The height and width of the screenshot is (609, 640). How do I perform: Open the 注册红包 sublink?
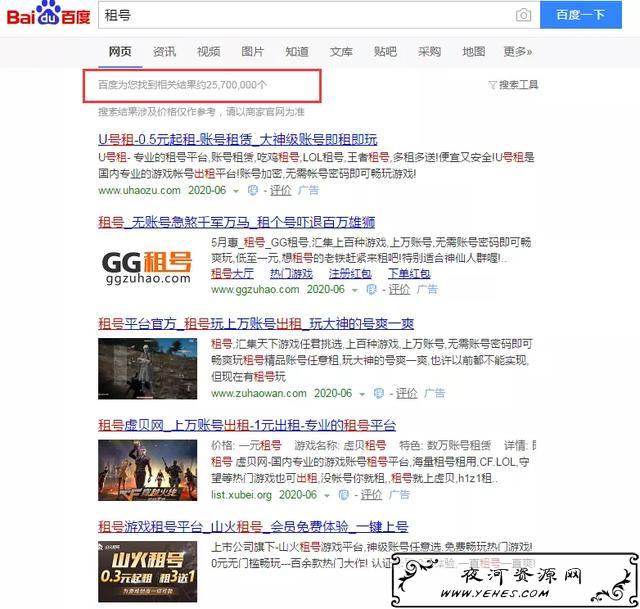[350, 273]
